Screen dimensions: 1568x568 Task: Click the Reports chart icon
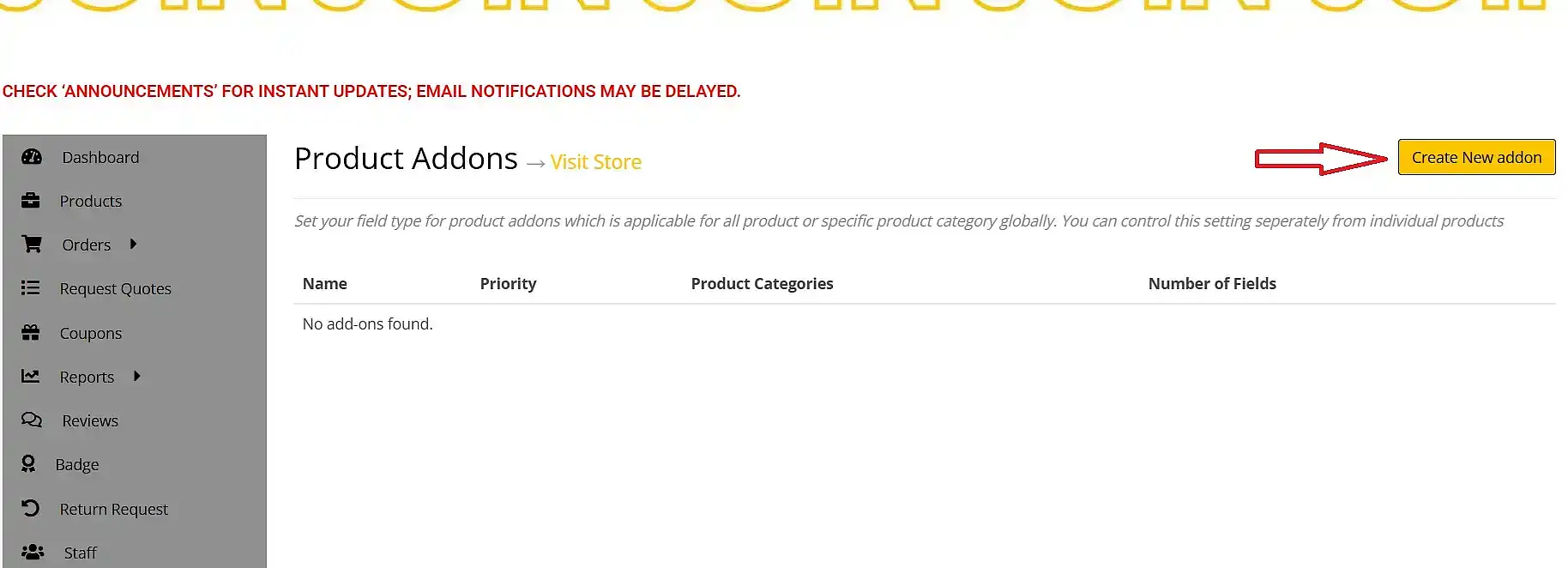click(31, 377)
